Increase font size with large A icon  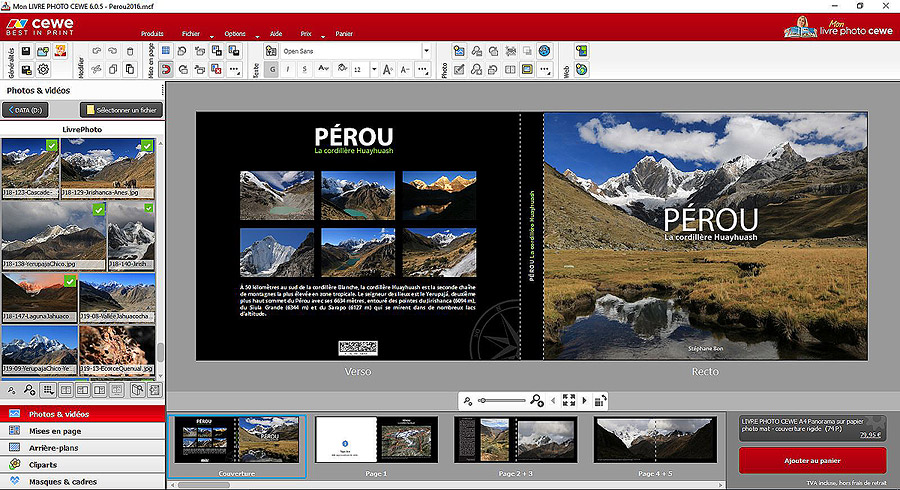tap(387, 69)
